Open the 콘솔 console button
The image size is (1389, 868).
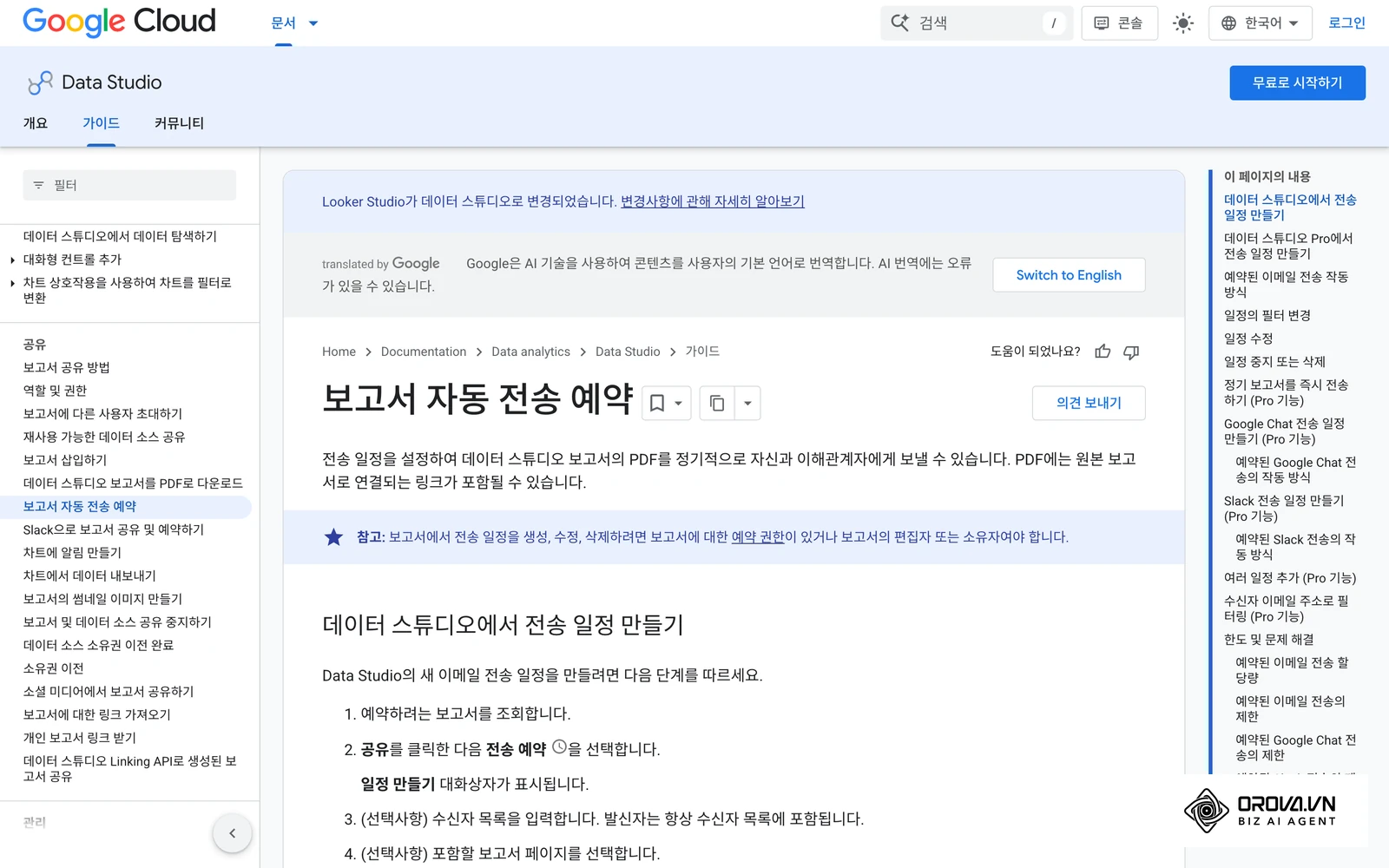tap(1119, 23)
